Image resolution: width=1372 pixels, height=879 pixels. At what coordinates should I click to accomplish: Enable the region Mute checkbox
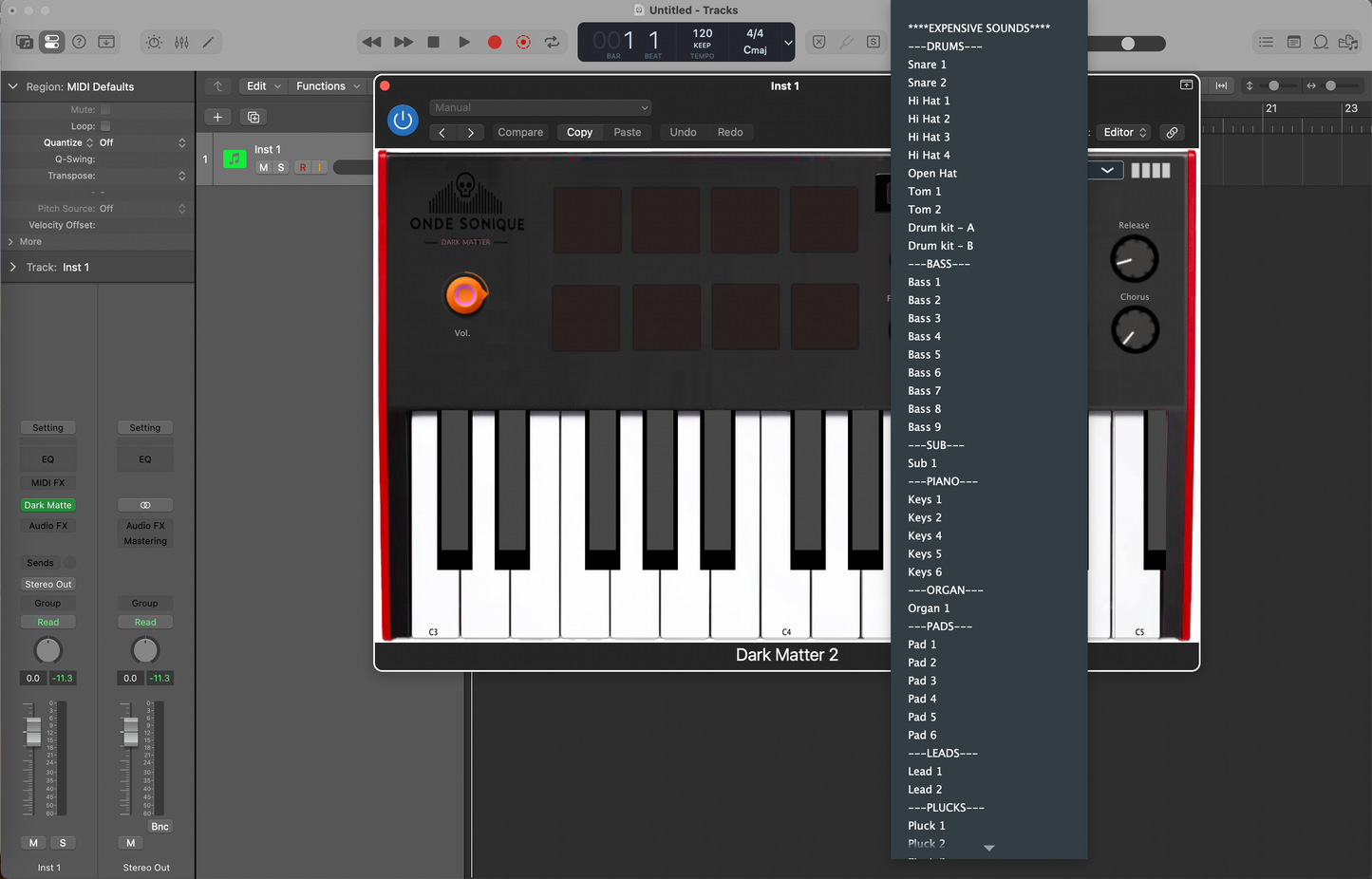(x=105, y=110)
